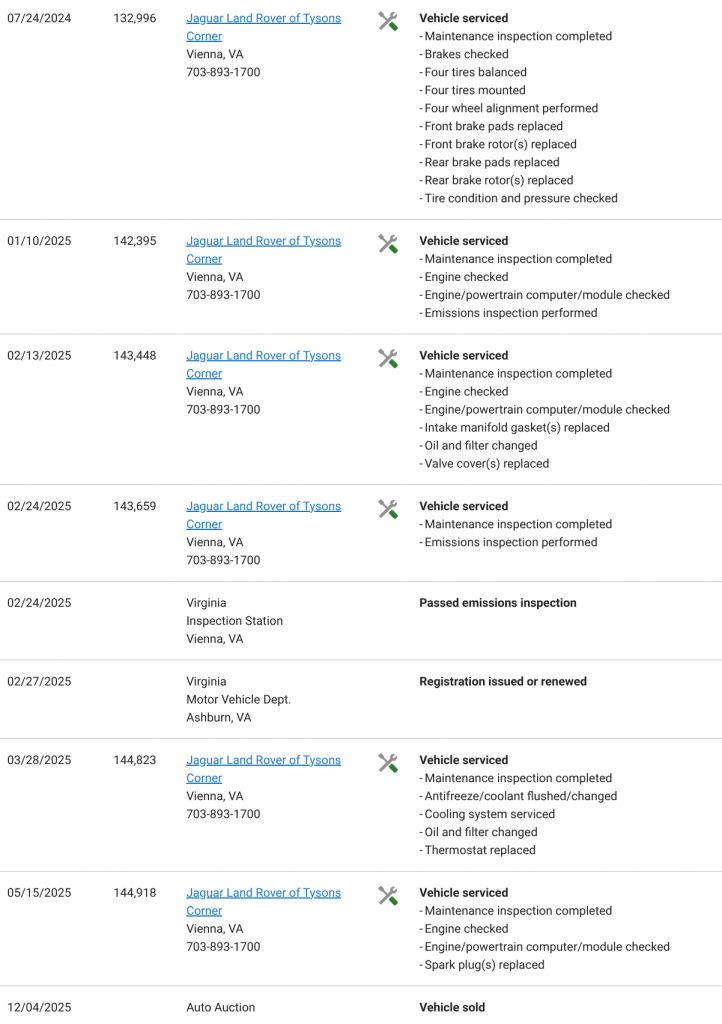The image size is (722, 1024).
Task: Click the Thermostat replaced service line
Action: coord(477,850)
